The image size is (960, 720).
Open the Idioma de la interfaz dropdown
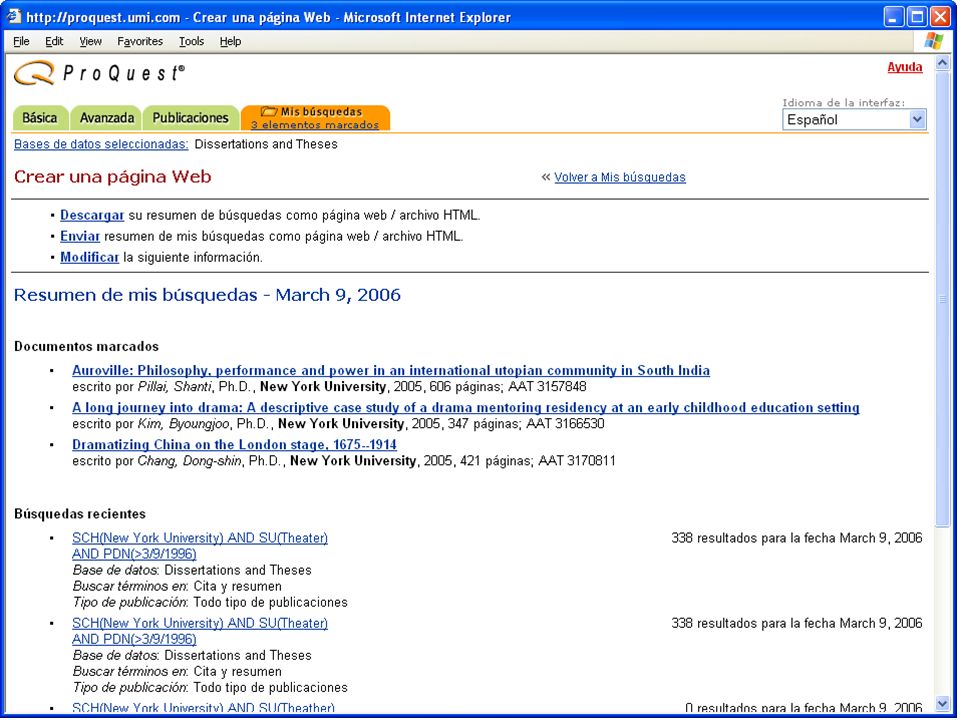(854, 119)
